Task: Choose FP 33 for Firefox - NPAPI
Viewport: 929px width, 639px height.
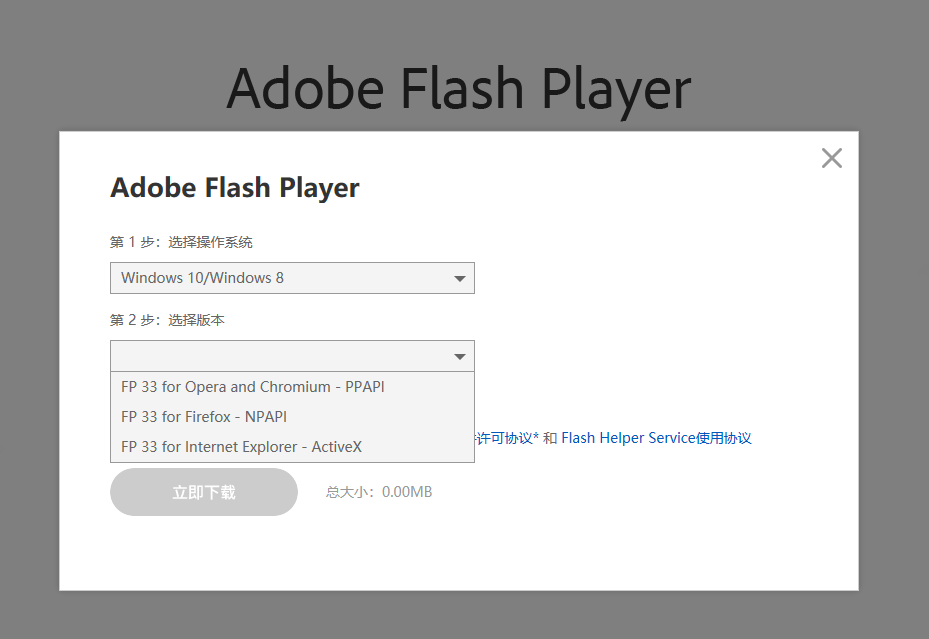Action: click(x=203, y=417)
